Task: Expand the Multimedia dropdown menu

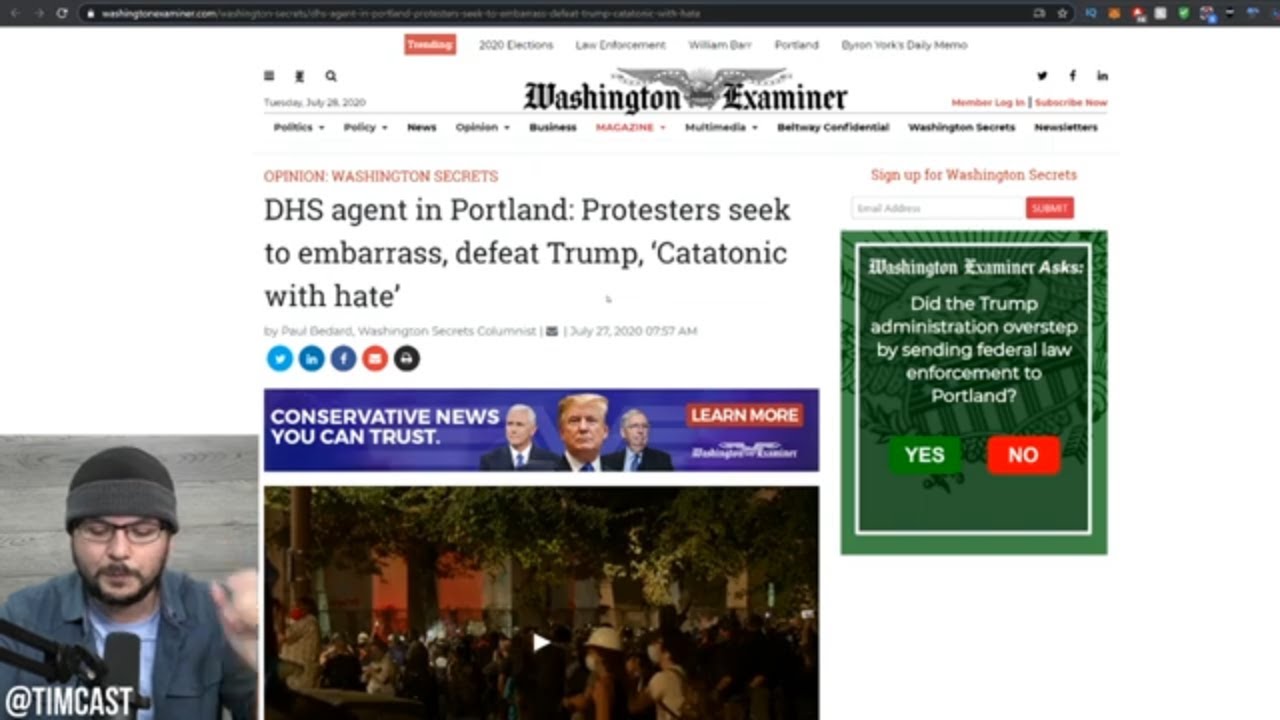Action: pos(721,127)
